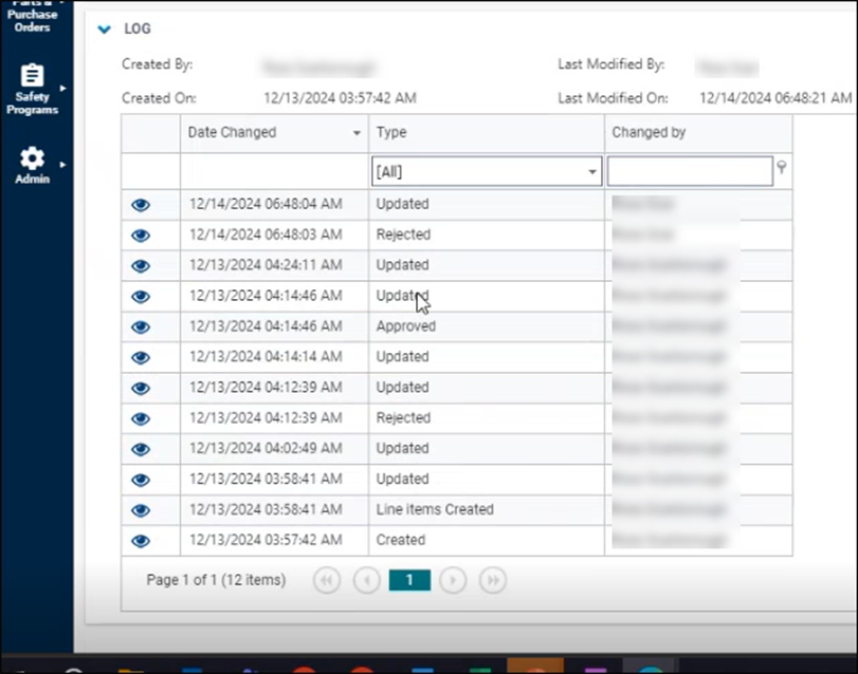The image size is (858, 674).
Task: View the 06:48:03 AM Rejected log entry
Action: click(141, 235)
